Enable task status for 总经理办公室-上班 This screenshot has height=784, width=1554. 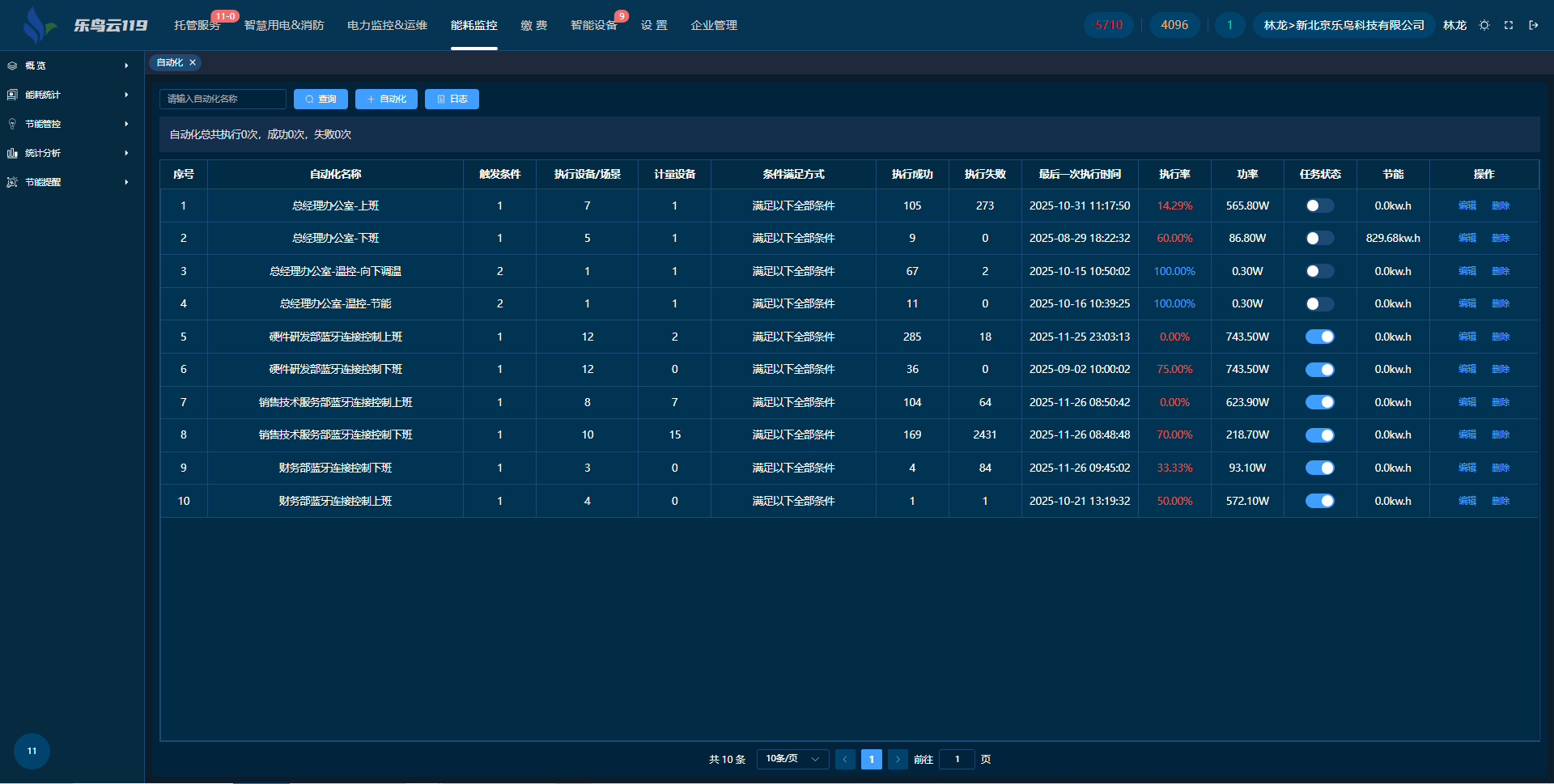pyautogui.click(x=1319, y=206)
